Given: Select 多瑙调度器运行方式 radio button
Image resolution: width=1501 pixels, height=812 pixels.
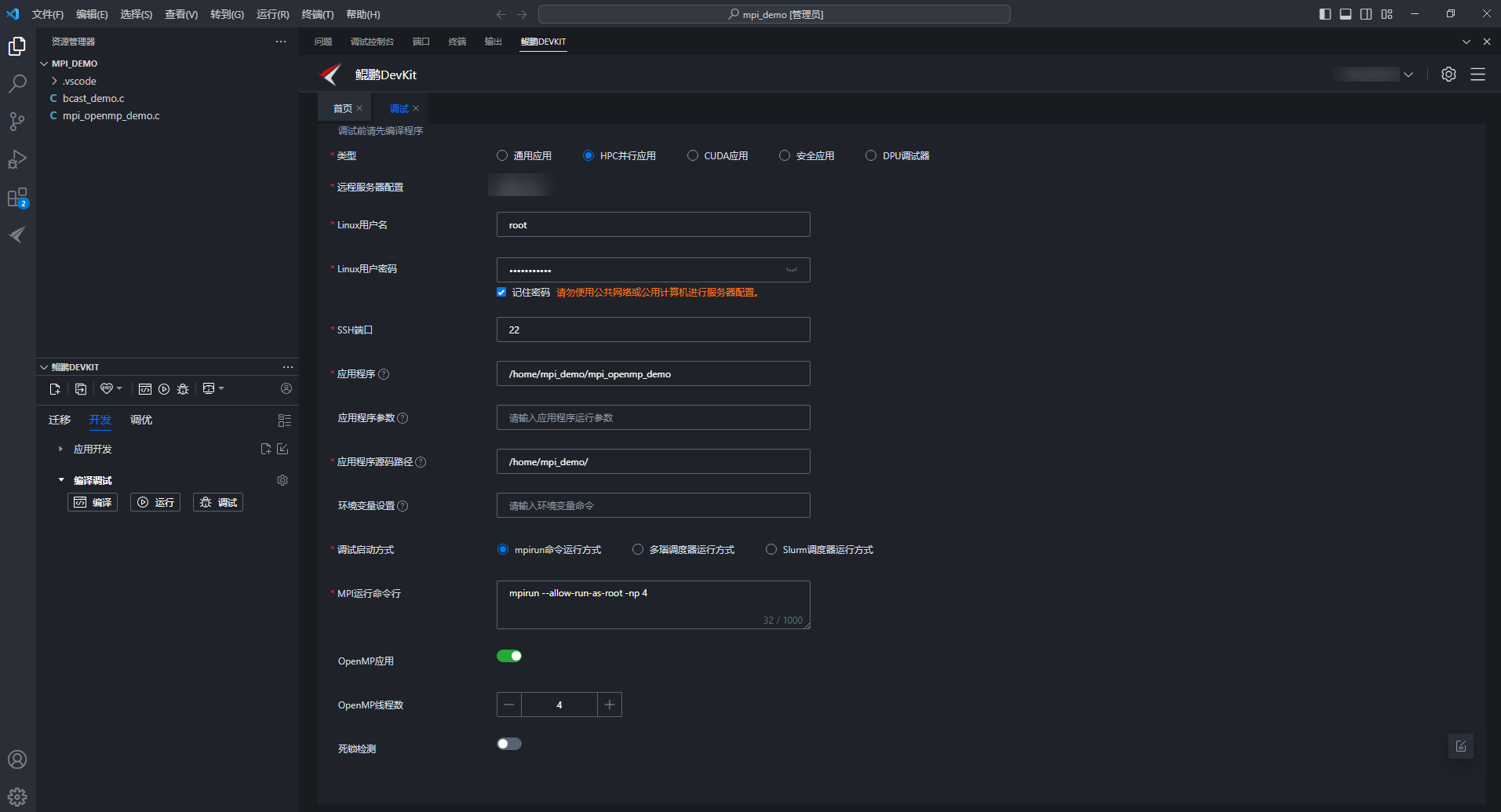Looking at the screenshot, I should (x=638, y=549).
